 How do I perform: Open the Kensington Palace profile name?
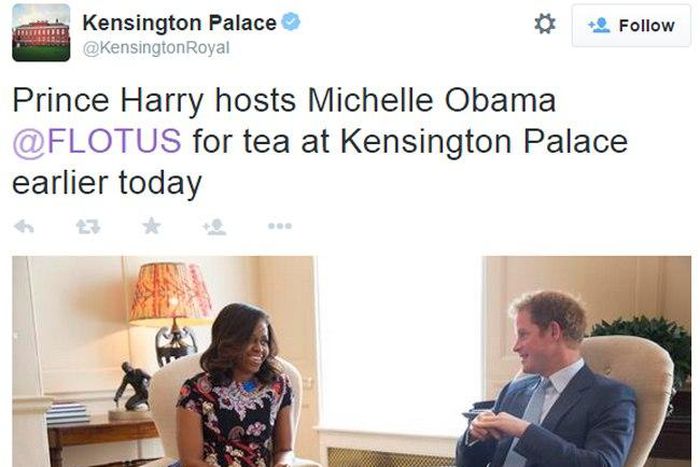tap(179, 23)
